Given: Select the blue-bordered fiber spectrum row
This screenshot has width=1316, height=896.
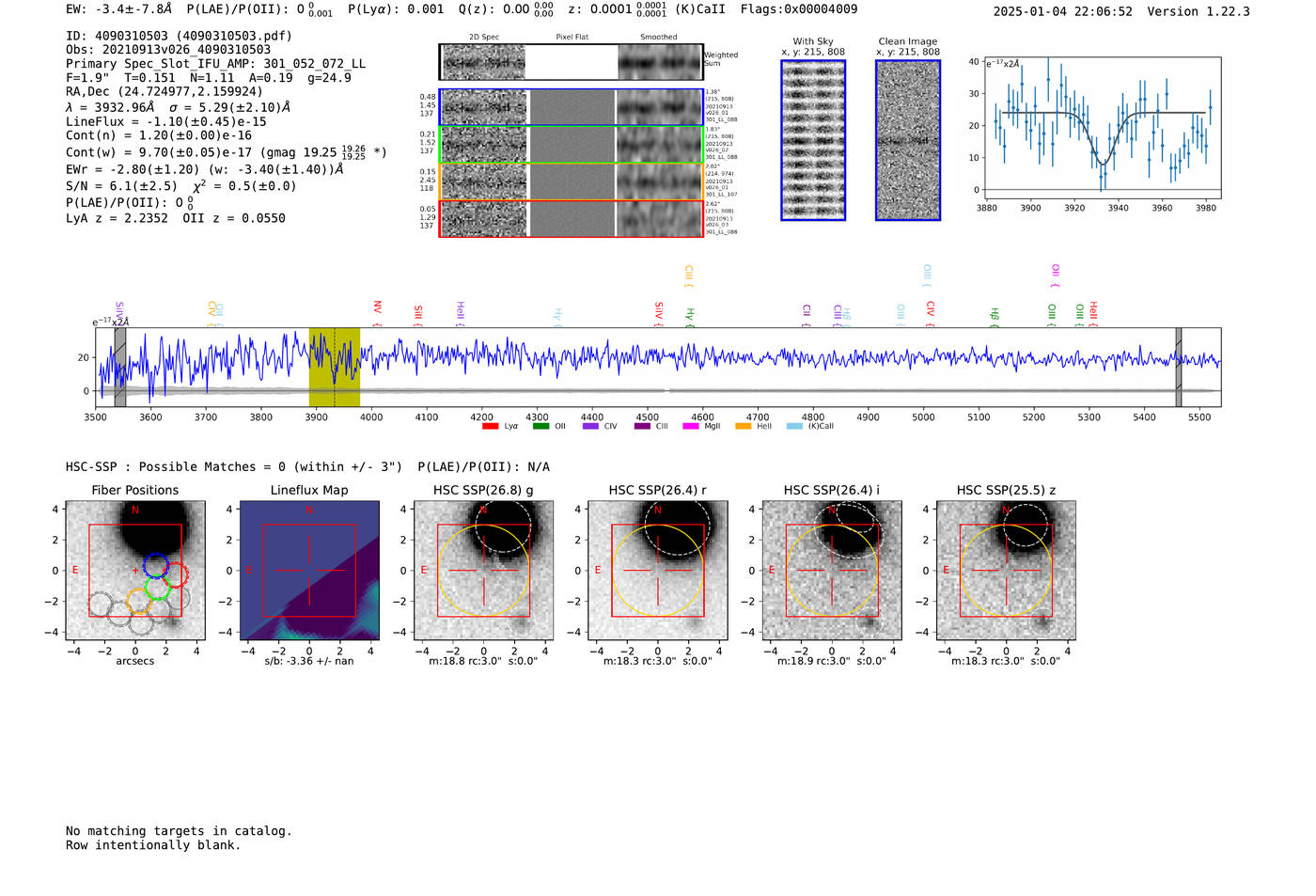Looking at the screenshot, I should coord(571,107).
